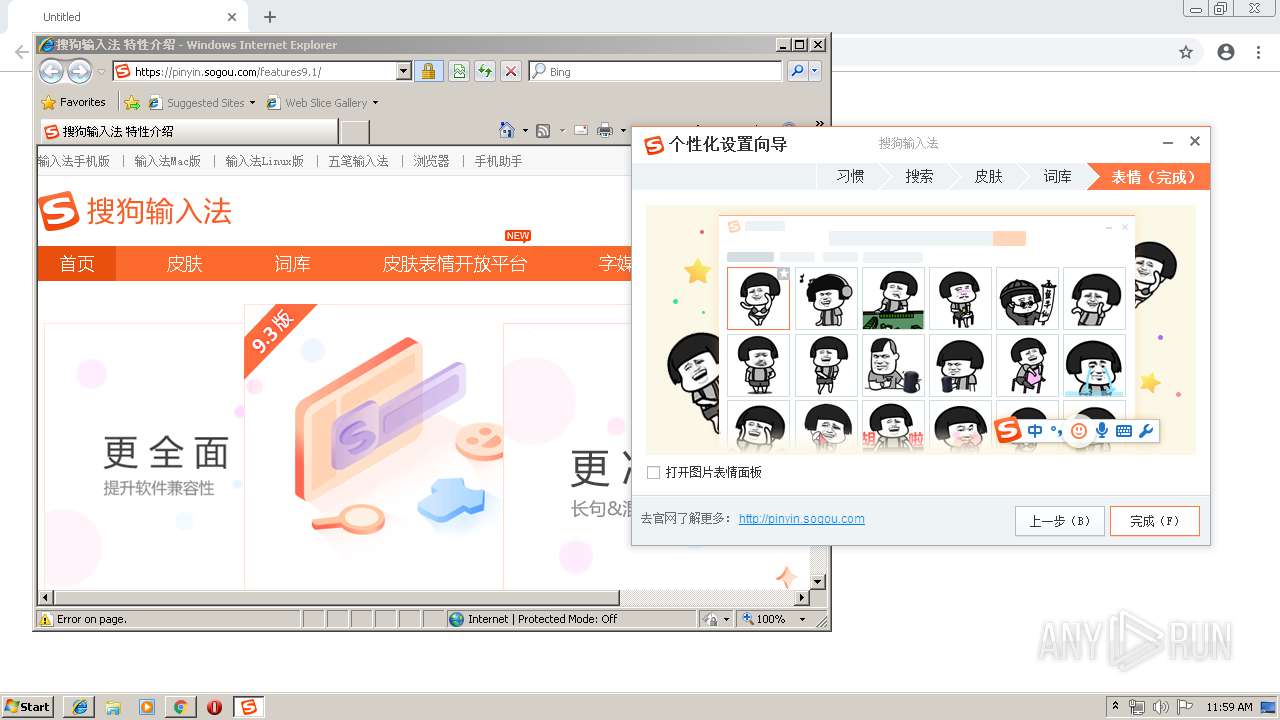Click the 上一步 (B) back button
This screenshot has height=720, width=1280.
pyautogui.click(x=1060, y=521)
